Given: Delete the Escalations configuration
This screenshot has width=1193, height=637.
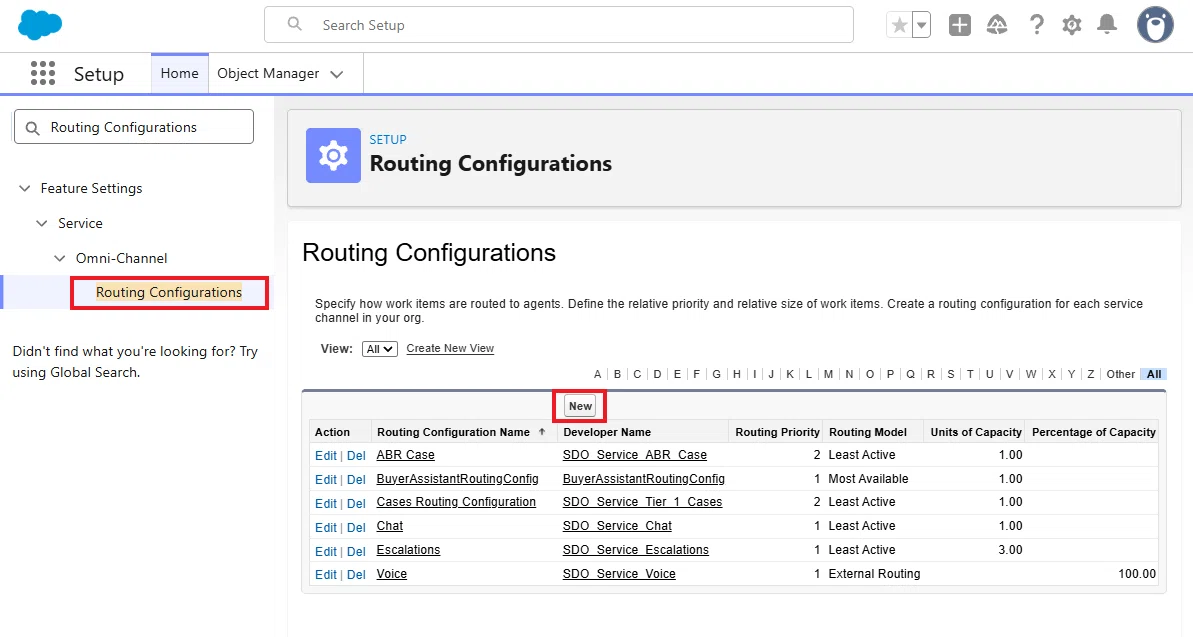Looking at the screenshot, I should [356, 551].
